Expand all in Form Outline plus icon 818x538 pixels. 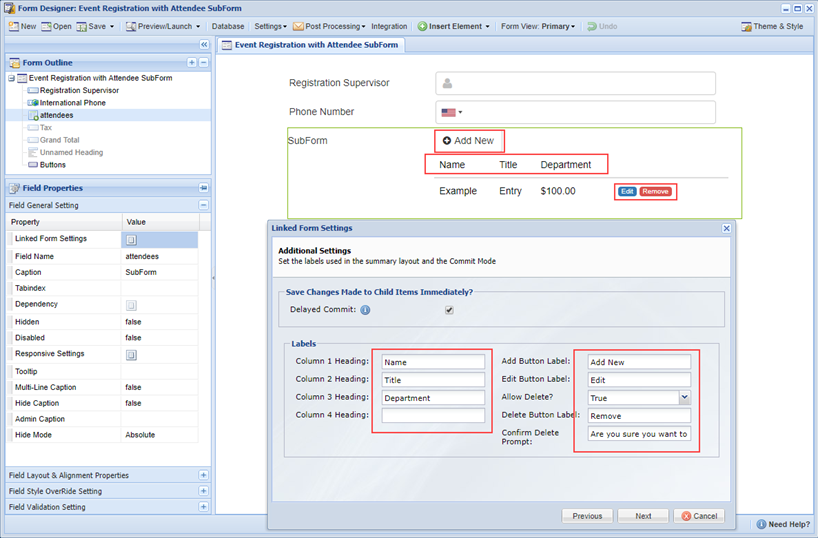tap(192, 63)
